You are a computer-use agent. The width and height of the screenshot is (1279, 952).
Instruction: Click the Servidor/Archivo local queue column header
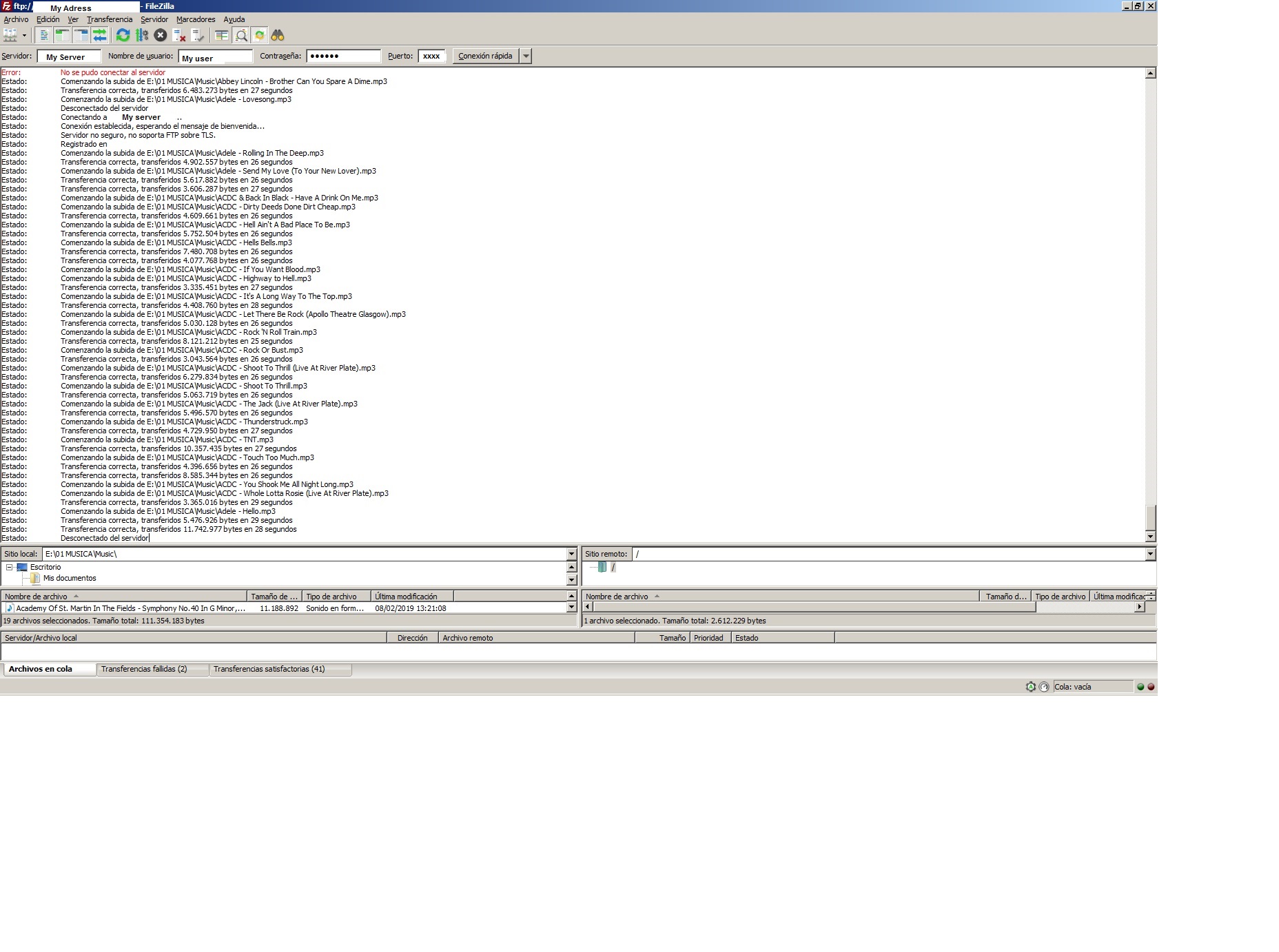(194, 638)
